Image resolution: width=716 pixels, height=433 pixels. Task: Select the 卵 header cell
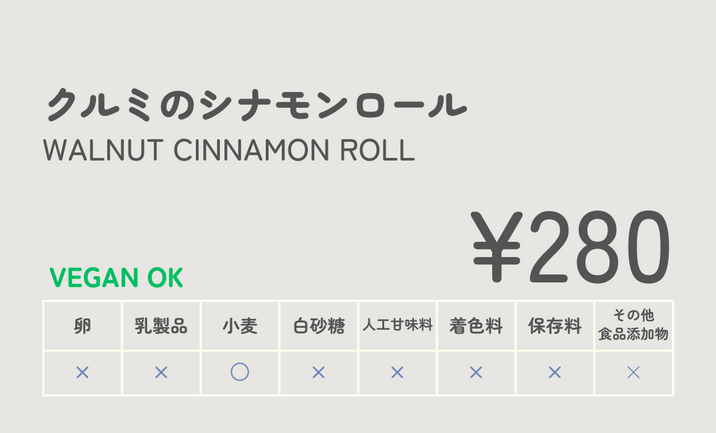pyautogui.click(x=82, y=326)
